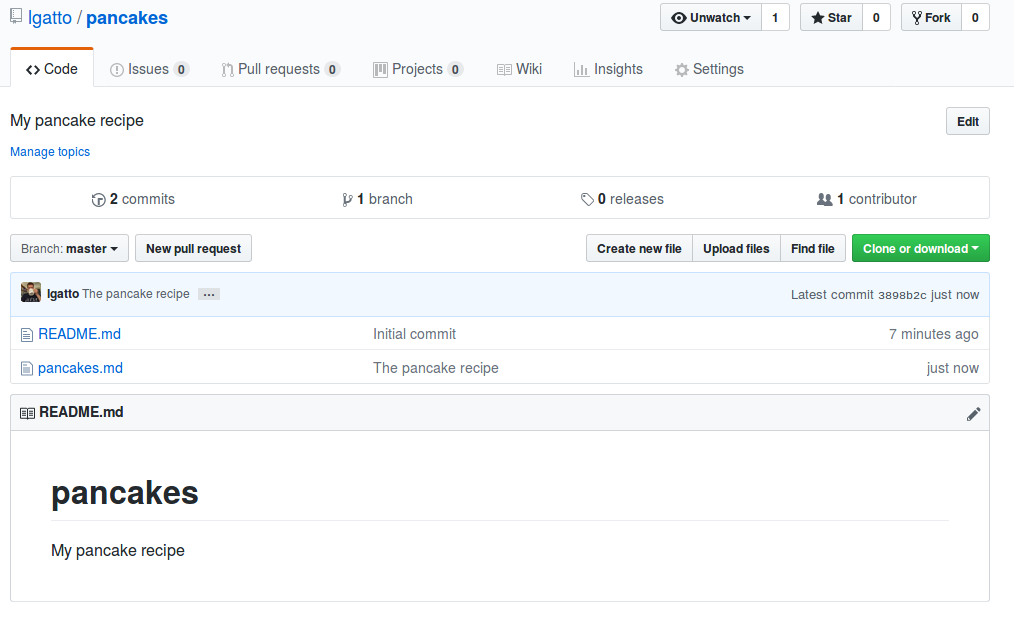Open the Clone or download dropdown
The image size is (1014, 619).
(920, 248)
